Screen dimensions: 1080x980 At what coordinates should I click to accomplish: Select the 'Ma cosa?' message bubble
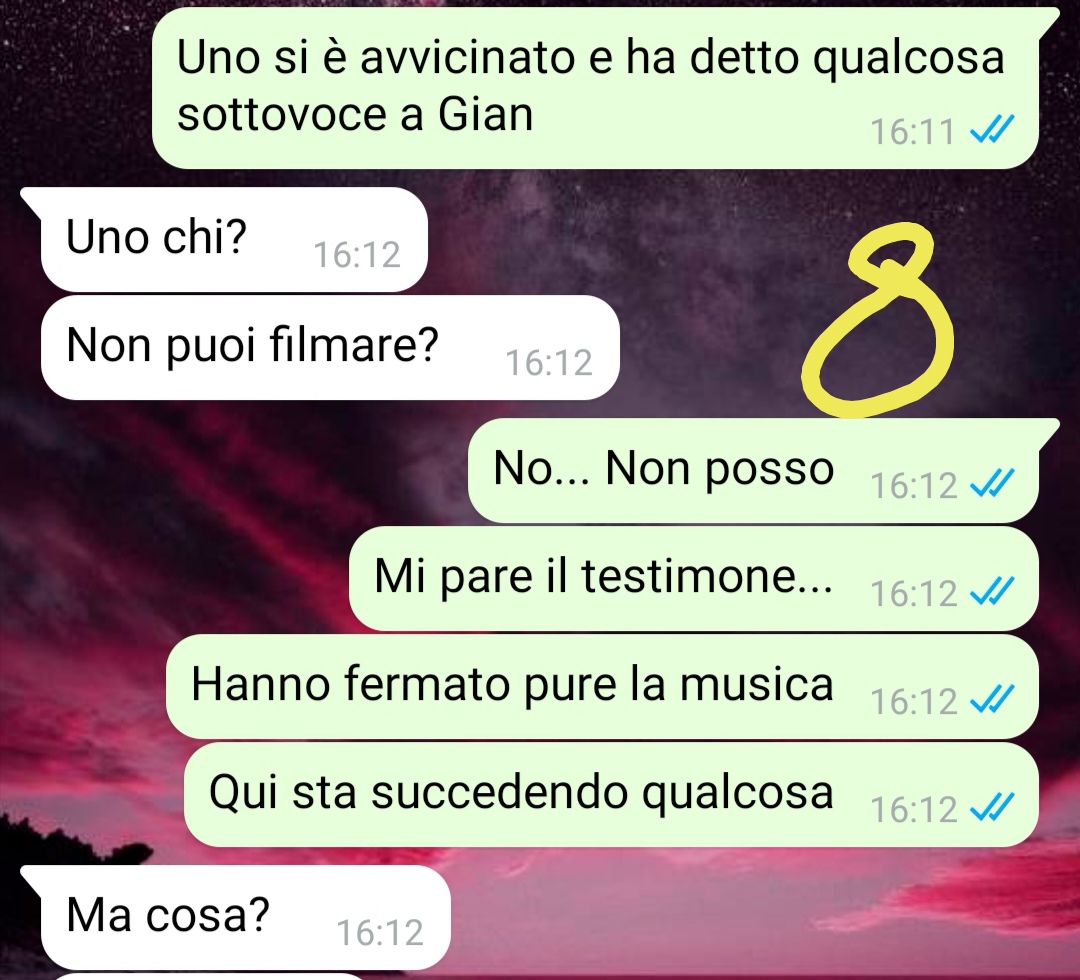245,917
